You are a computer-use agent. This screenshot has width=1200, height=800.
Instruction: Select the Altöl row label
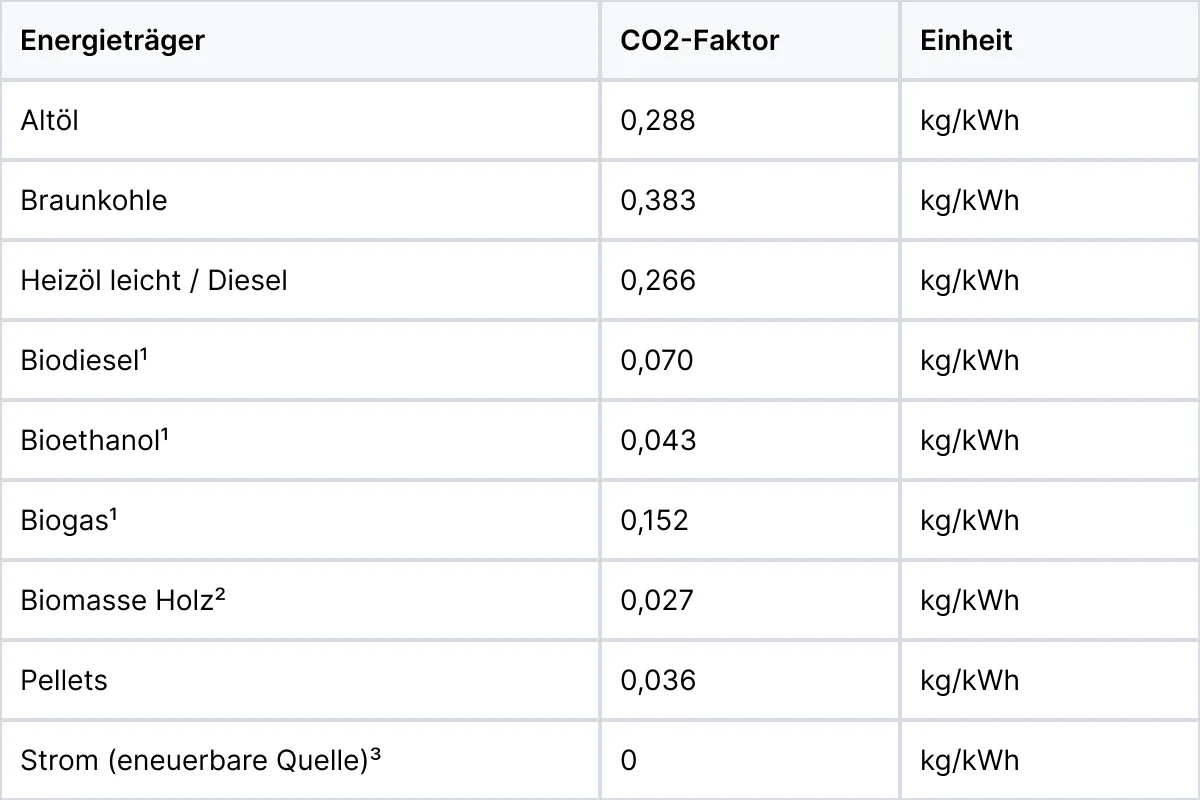(49, 120)
